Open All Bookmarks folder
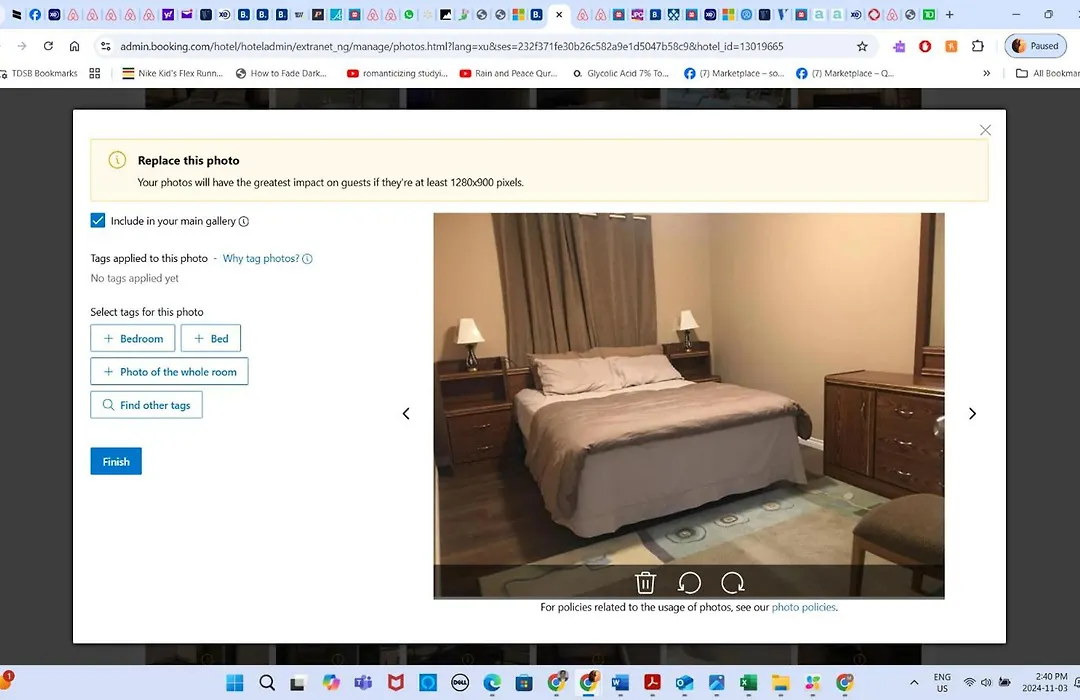 coord(1048,73)
